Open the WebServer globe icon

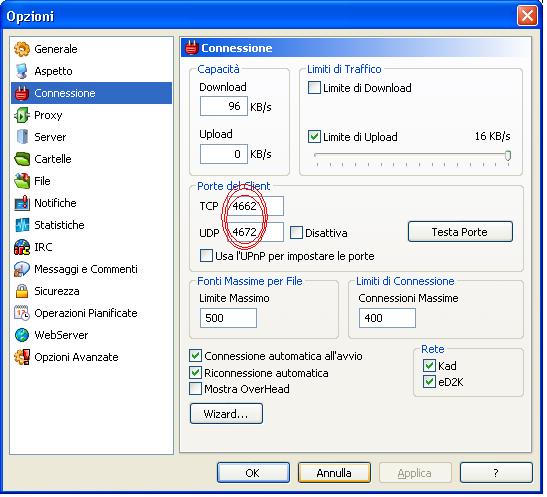pyautogui.click(x=22, y=335)
